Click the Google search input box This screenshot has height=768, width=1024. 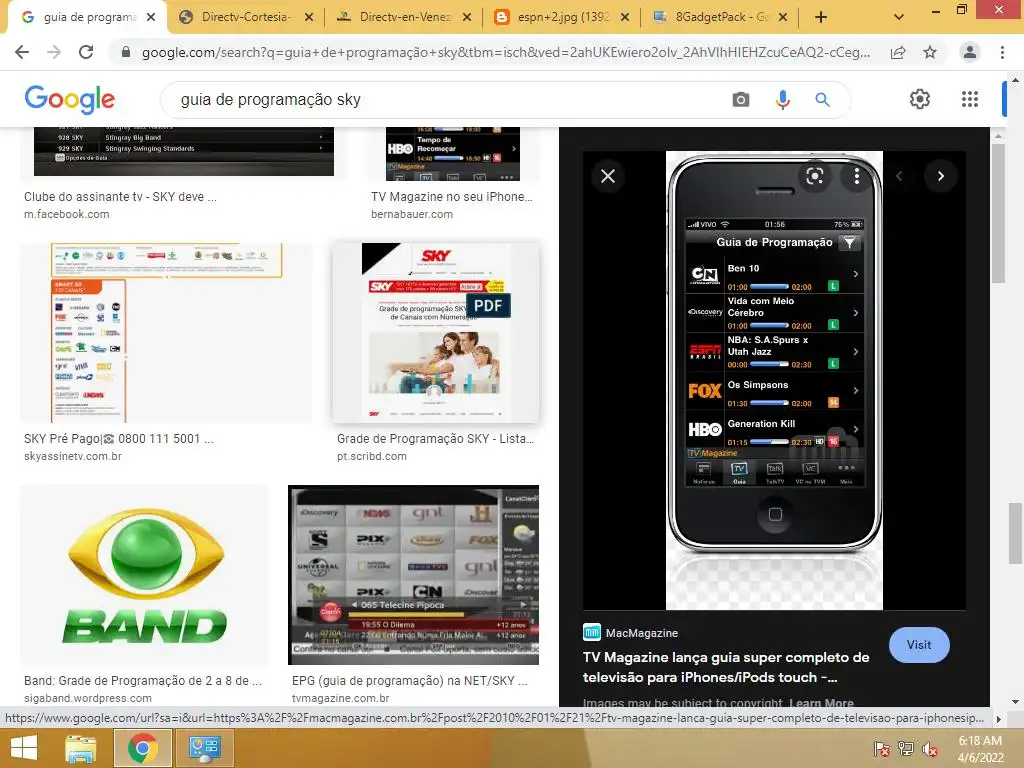451,99
